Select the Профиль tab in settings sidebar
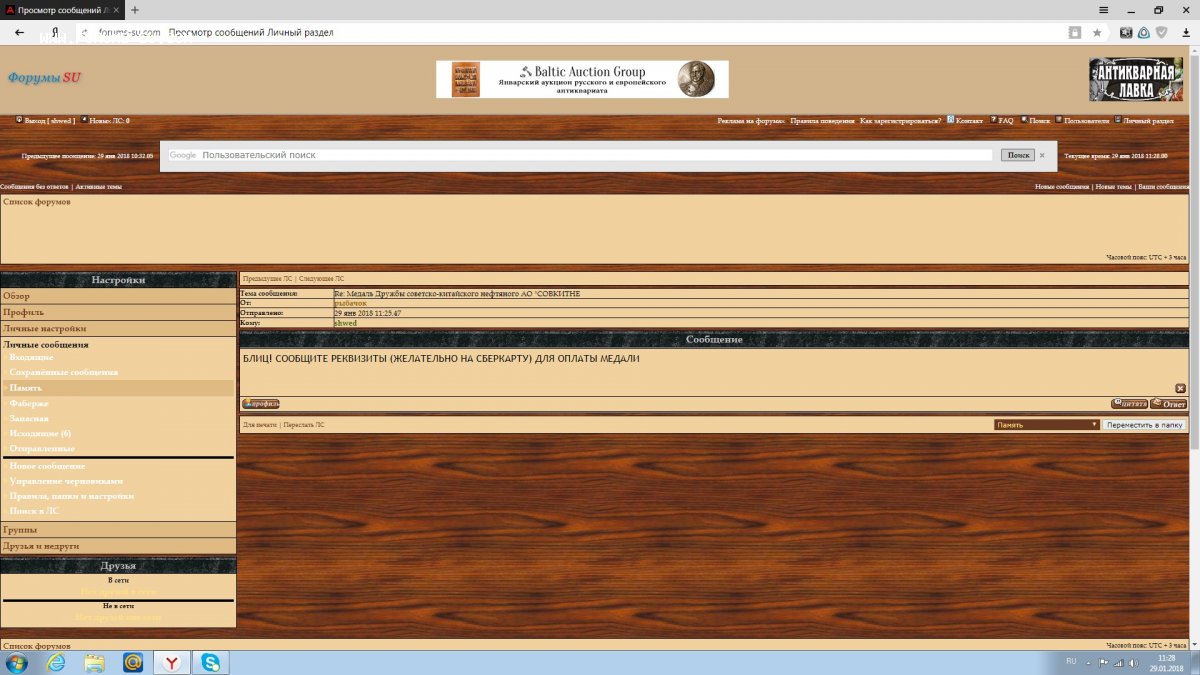This screenshot has width=1200, height=675. (x=23, y=312)
